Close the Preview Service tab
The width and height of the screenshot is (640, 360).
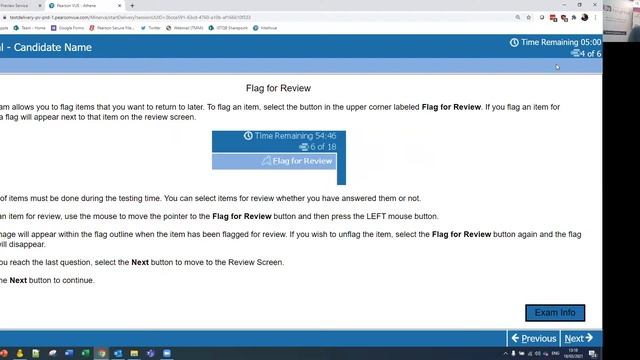pos(40,6)
